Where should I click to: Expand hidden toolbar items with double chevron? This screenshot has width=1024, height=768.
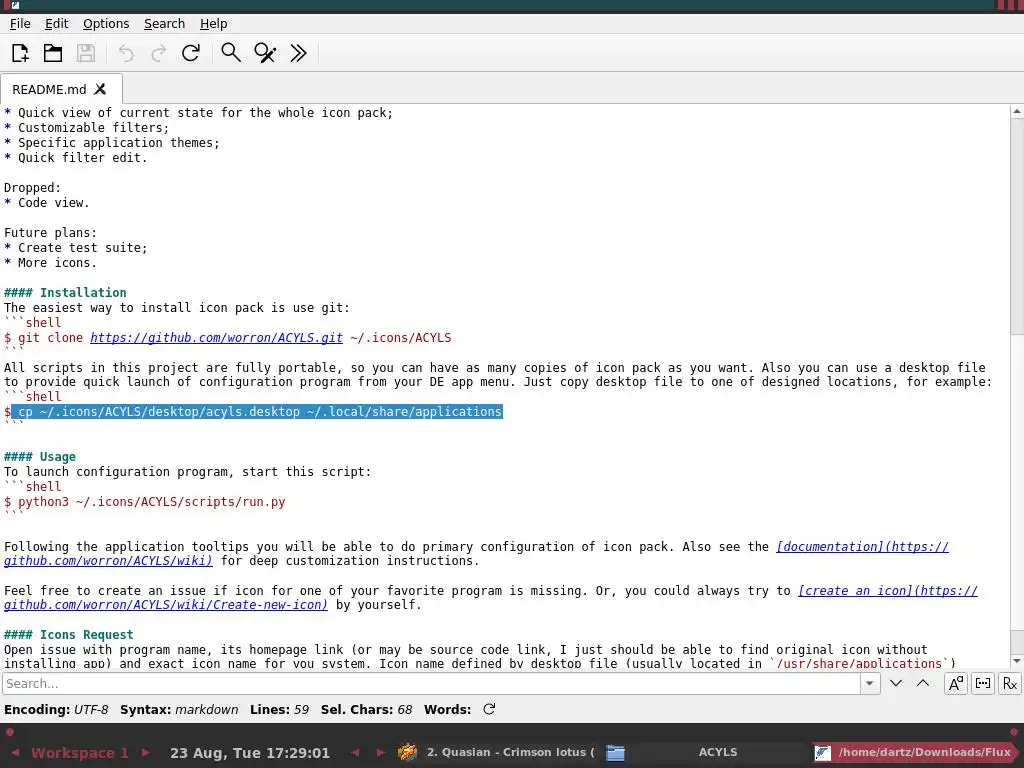point(298,53)
